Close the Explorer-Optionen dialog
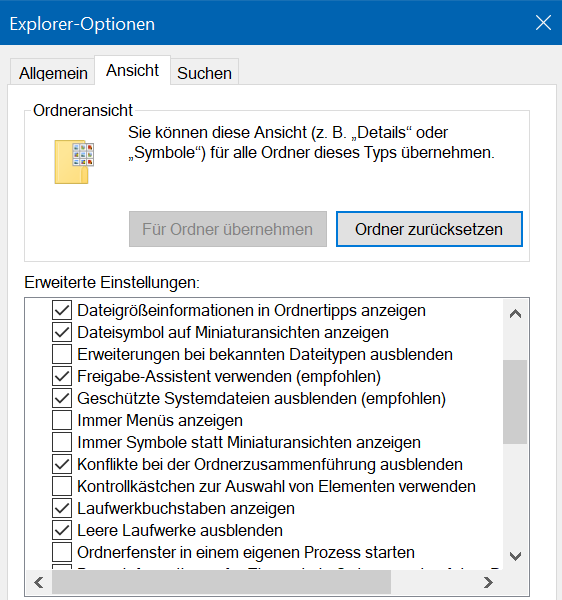 click(x=543, y=23)
